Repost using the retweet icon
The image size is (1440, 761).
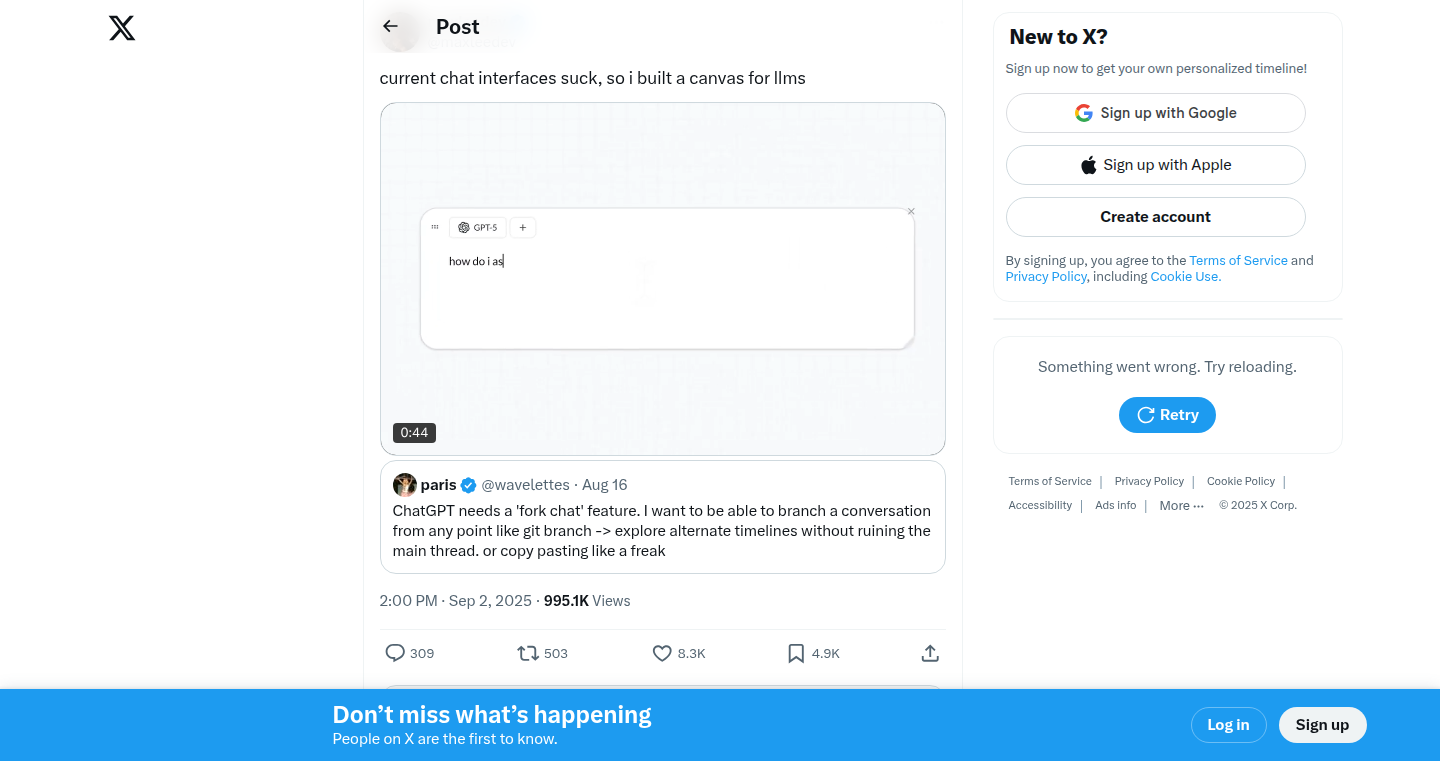click(528, 653)
